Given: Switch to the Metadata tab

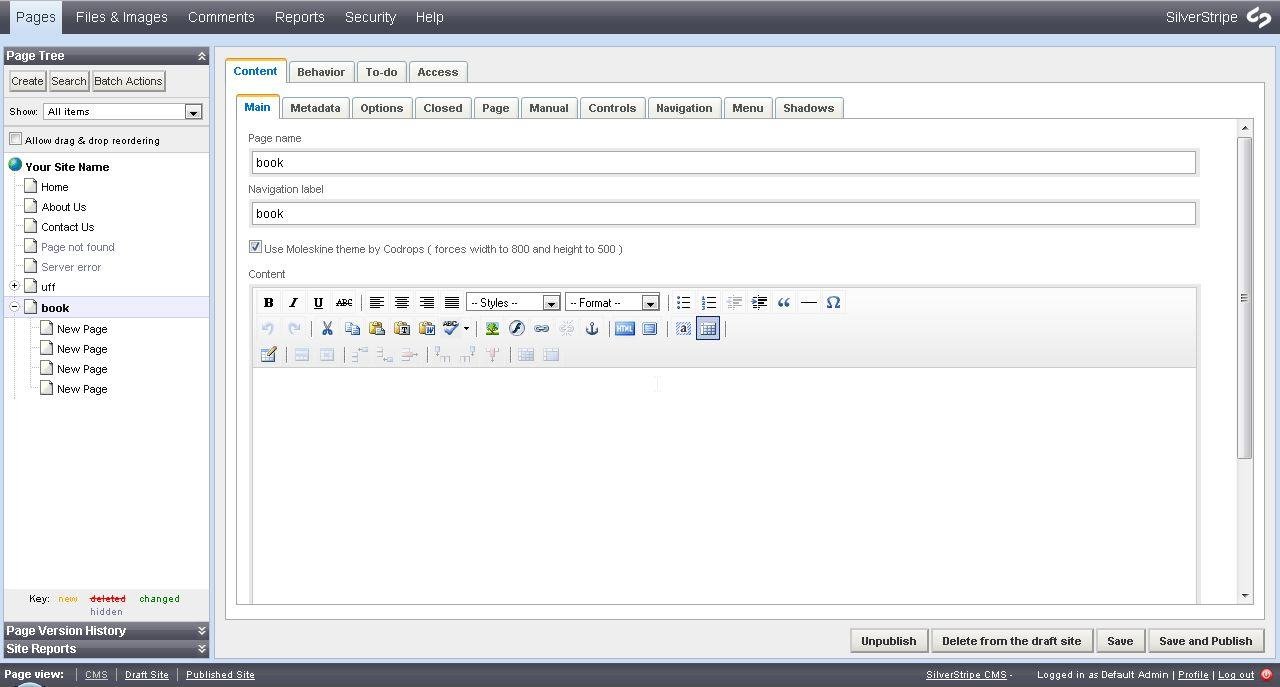Looking at the screenshot, I should 315,107.
